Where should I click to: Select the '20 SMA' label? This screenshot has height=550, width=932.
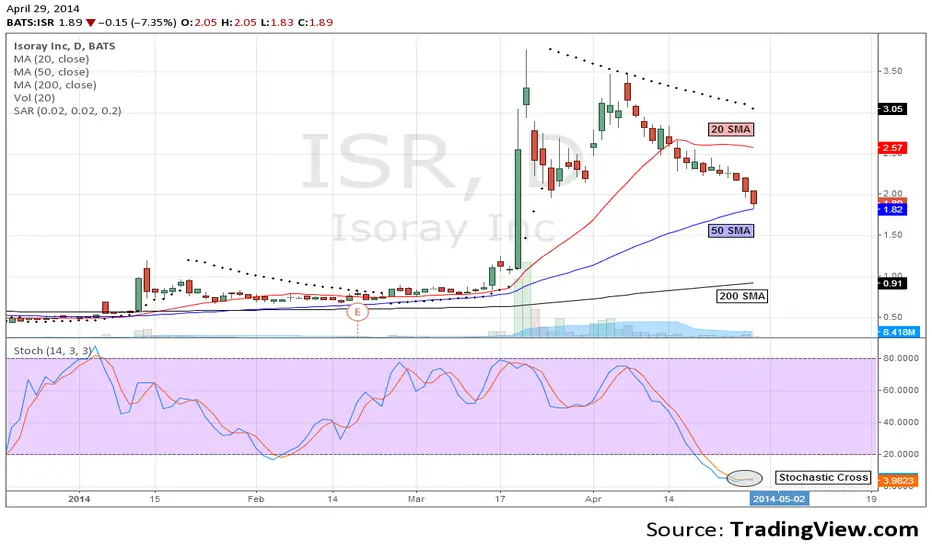tap(731, 129)
